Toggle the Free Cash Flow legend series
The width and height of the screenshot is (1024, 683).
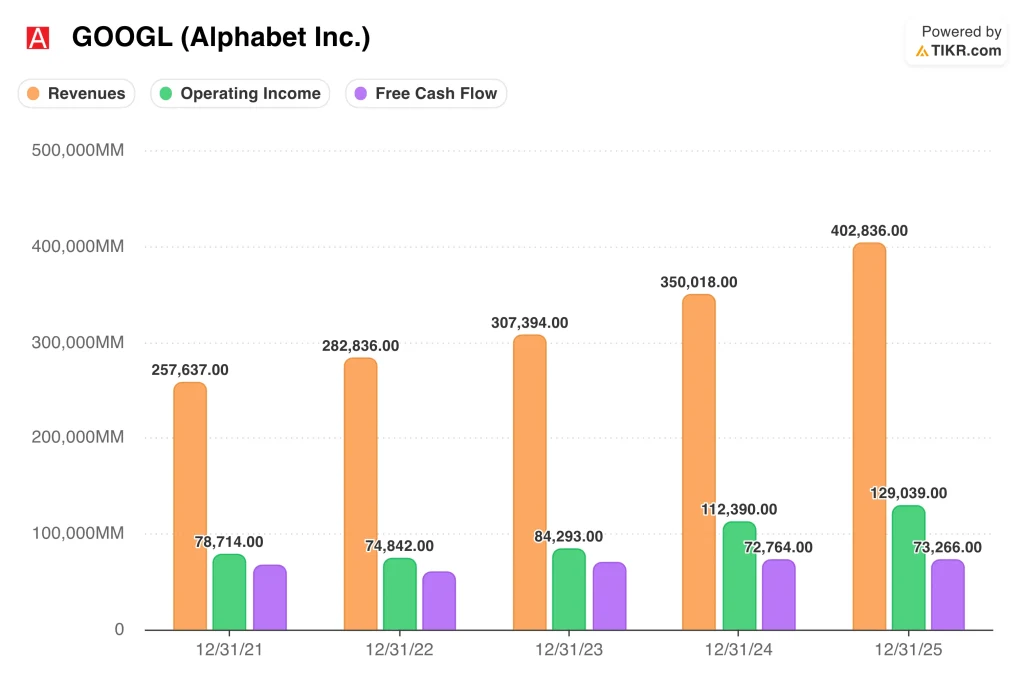(x=426, y=94)
